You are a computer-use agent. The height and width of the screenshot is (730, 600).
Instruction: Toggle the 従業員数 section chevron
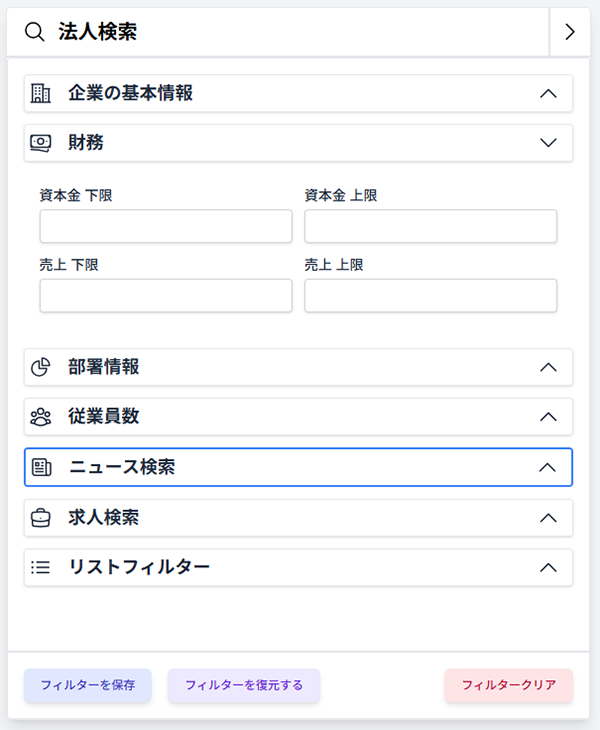click(547, 417)
